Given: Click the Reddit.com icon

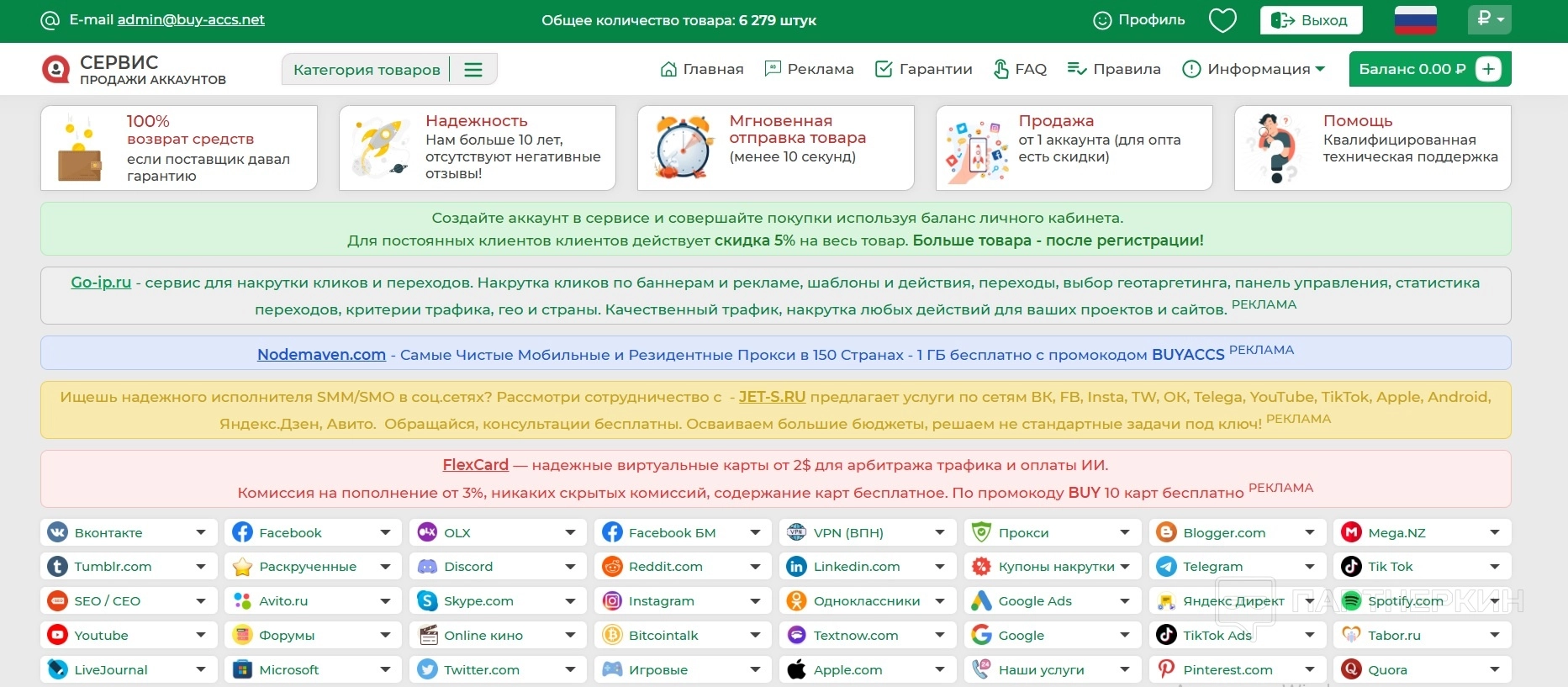Looking at the screenshot, I should click(x=612, y=567).
